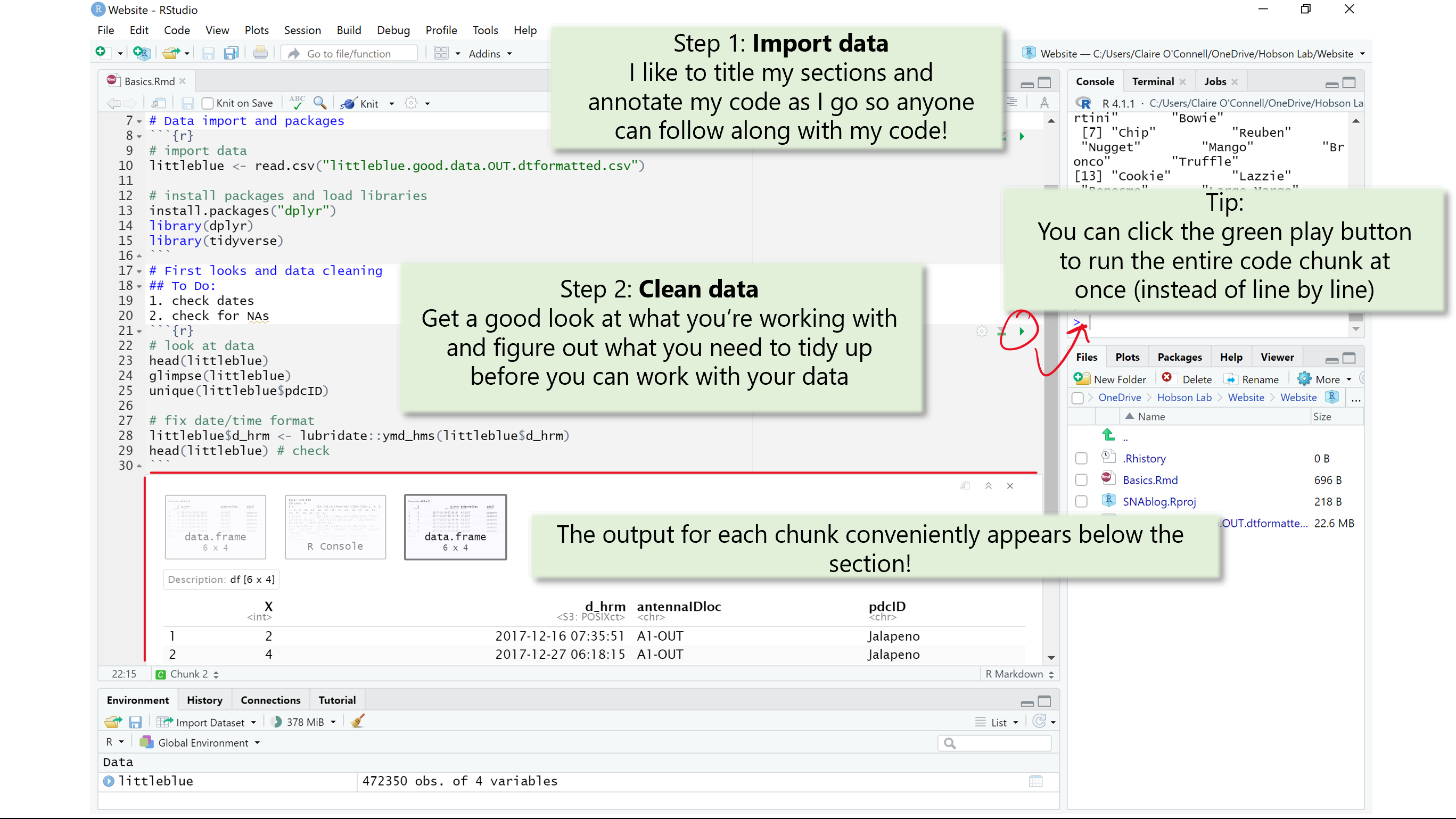This screenshot has width=1456, height=819.
Task: Toggle select-all checkbox in Files breadcrumb
Action: point(1078,398)
